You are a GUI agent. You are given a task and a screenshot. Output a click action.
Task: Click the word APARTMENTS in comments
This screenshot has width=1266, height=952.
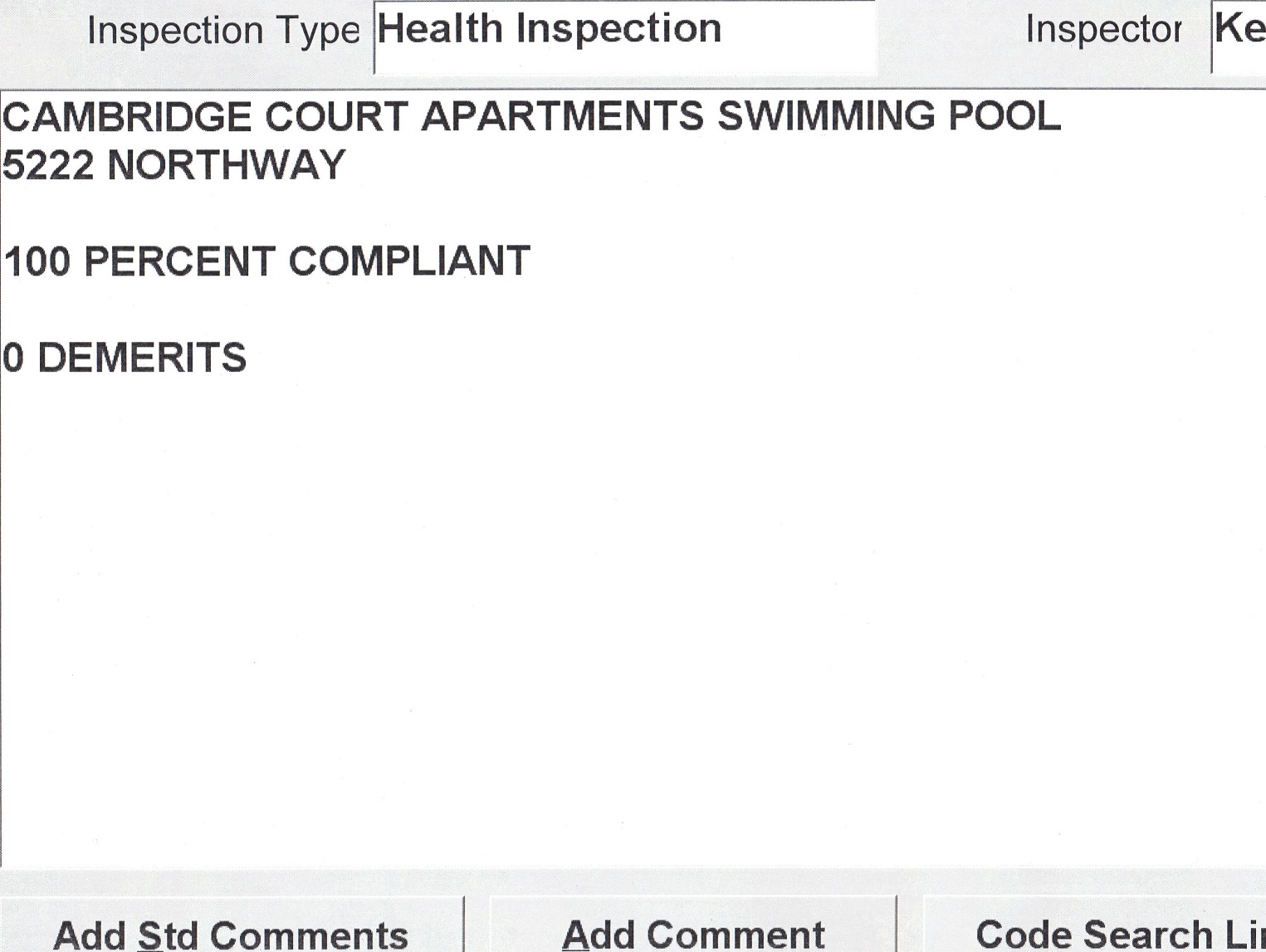tap(562, 117)
